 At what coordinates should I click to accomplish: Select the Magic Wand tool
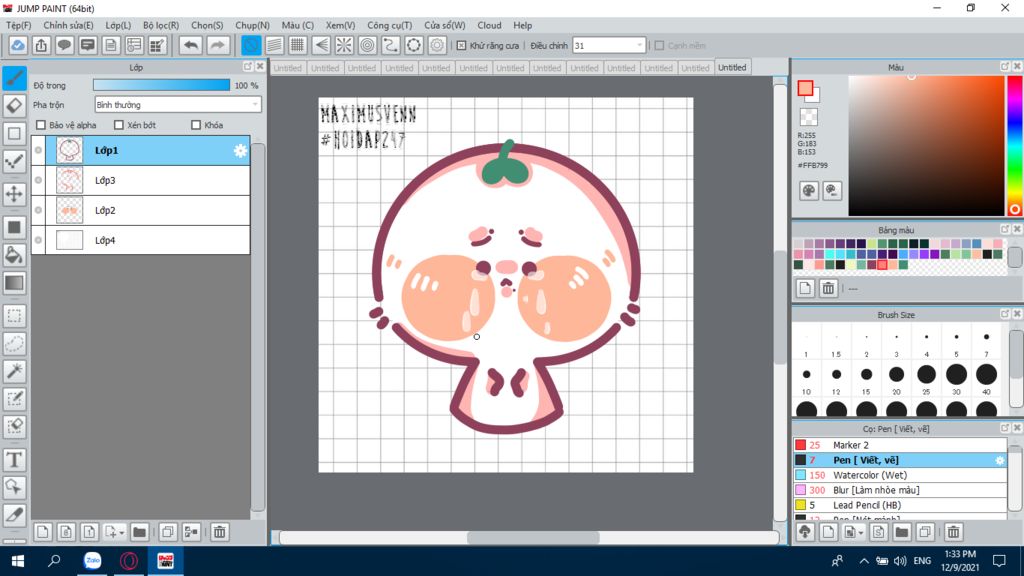tap(14, 371)
